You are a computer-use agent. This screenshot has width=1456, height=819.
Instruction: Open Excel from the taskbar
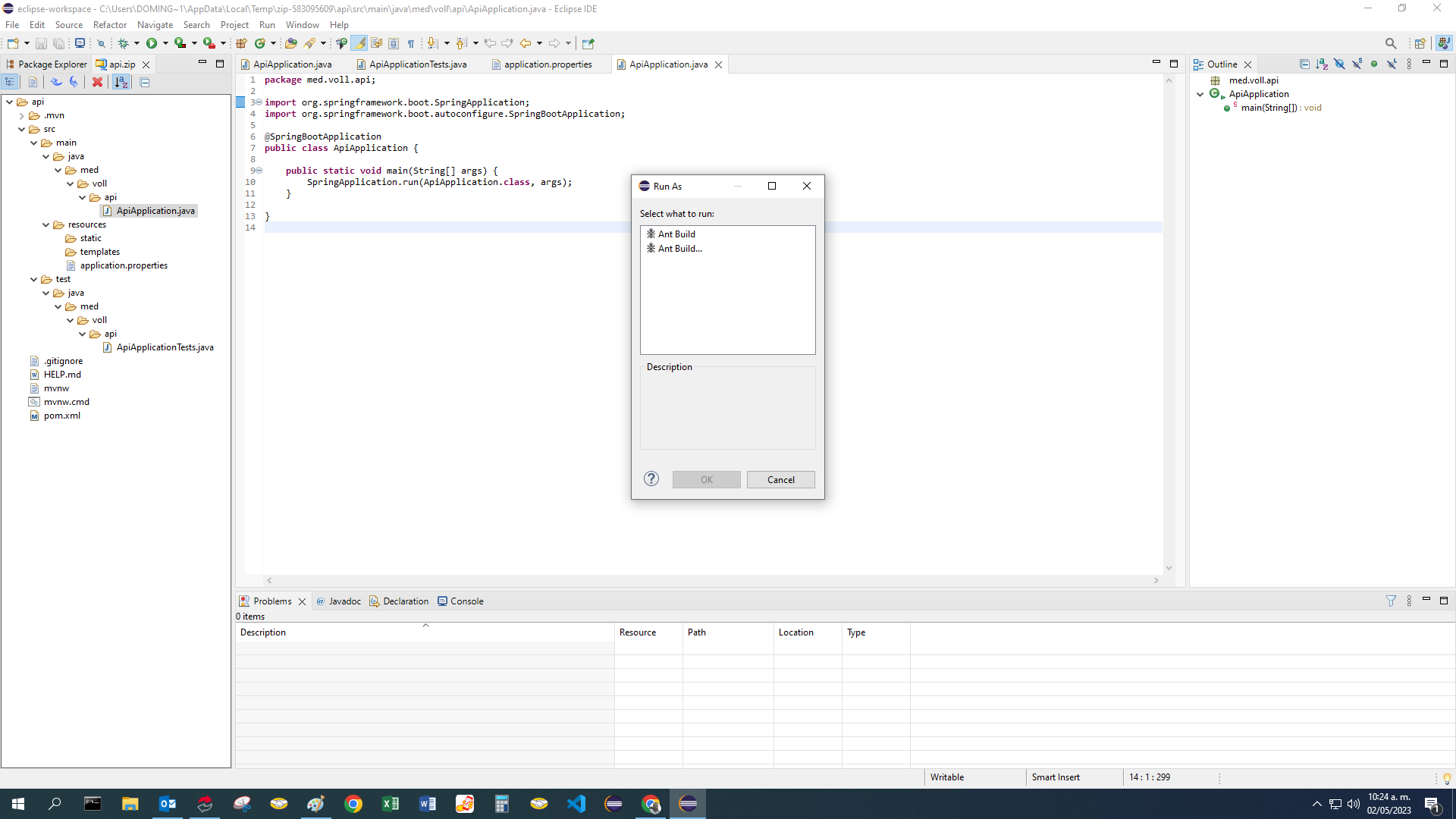(391, 804)
